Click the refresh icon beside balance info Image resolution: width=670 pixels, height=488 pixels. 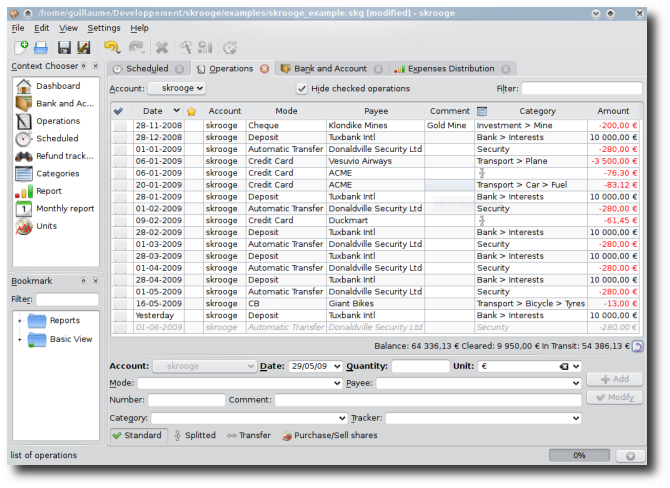pos(637,346)
